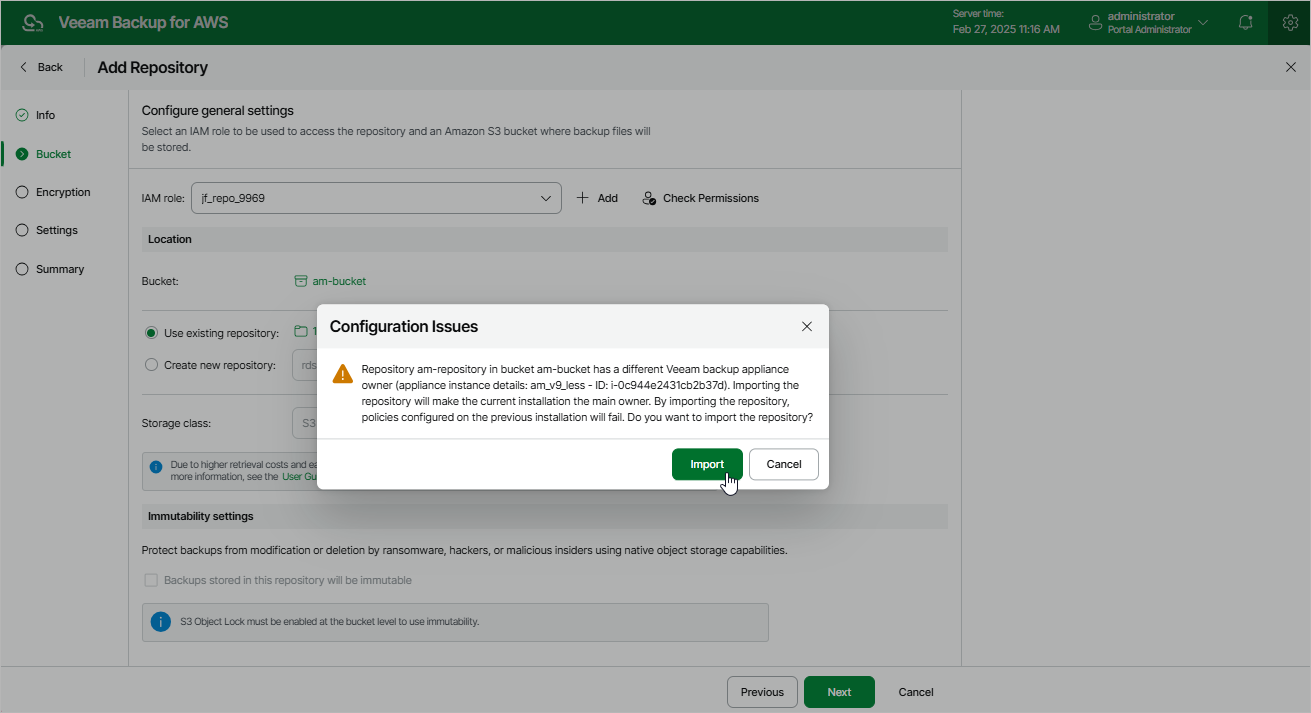Open the settings gear icon
This screenshot has width=1311, height=713.
(1289, 22)
